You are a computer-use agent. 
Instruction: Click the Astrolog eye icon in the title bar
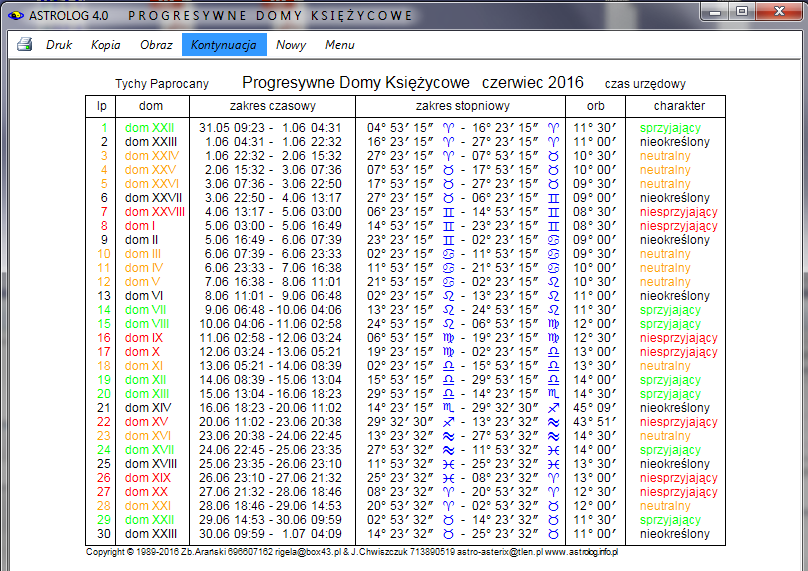(x=15, y=15)
